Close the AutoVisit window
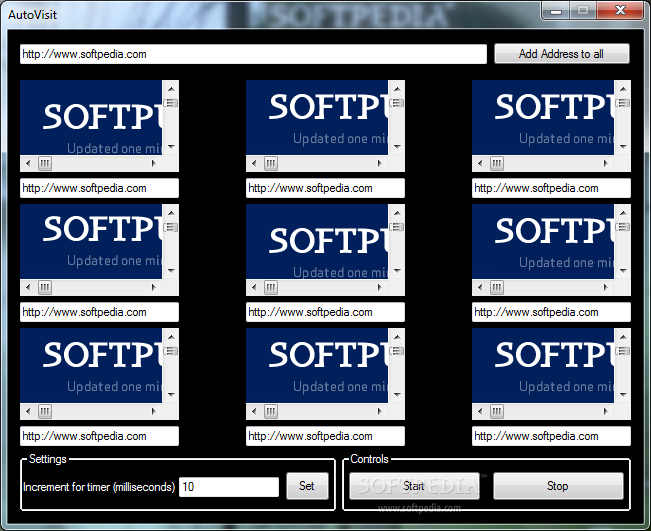The image size is (651, 531). 620,10
